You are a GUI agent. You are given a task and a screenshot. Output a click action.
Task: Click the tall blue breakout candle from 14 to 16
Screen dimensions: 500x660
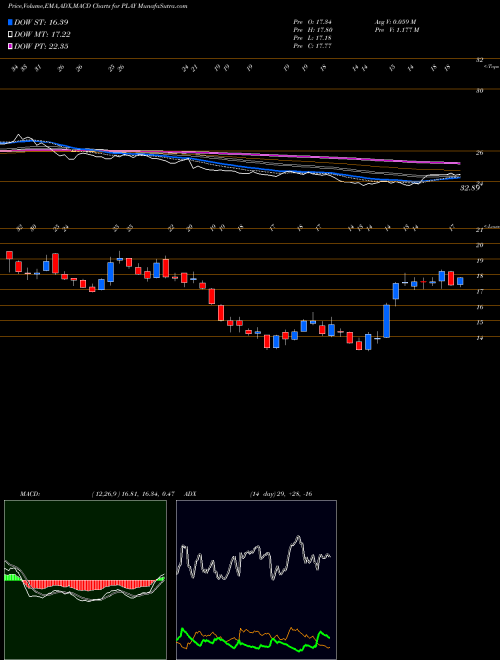tap(387, 321)
